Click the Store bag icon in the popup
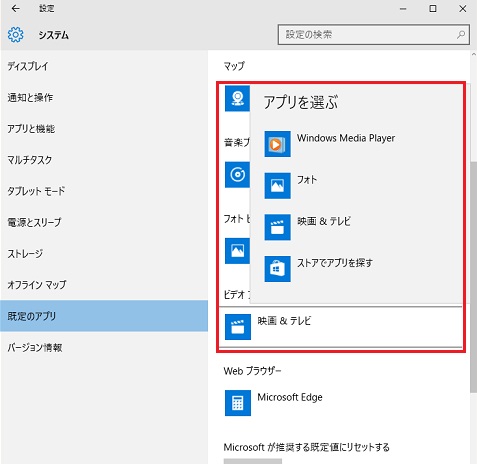 pyautogui.click(x=277, y=269)
